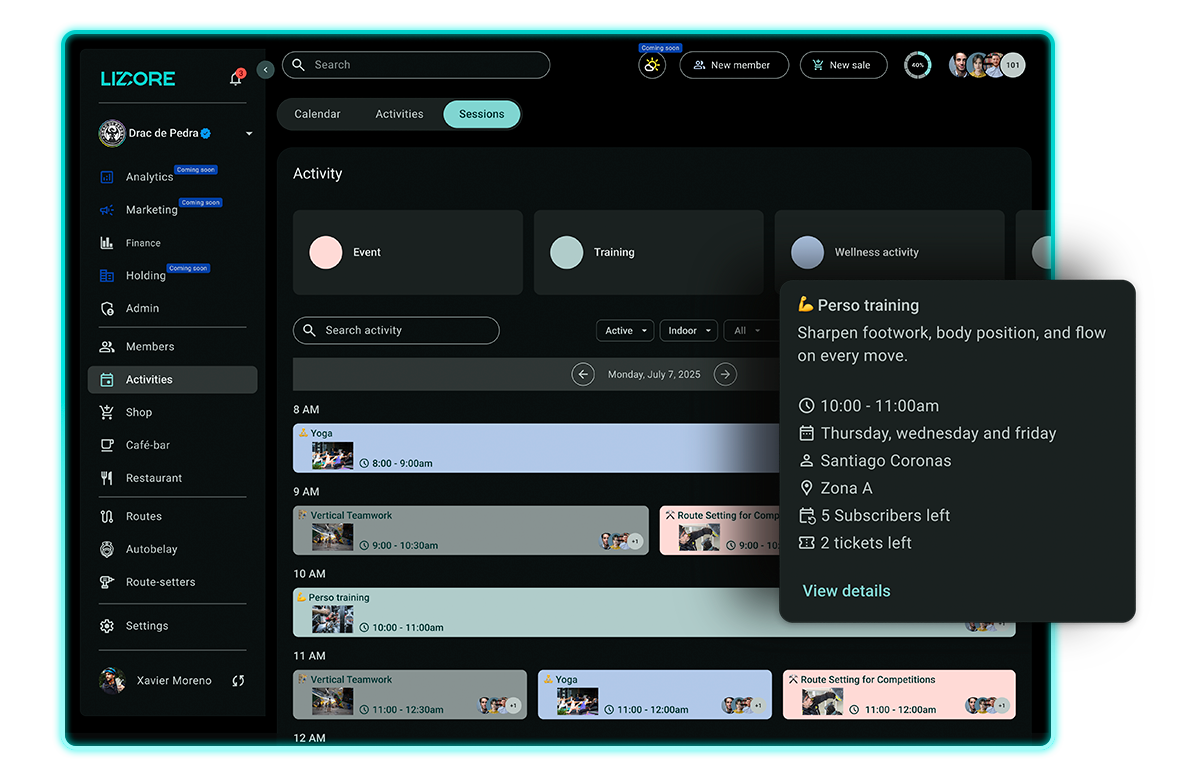Screen dimensions: 1200x780
Task: Open the Active status filter dropdown
Action: point(625,330)
